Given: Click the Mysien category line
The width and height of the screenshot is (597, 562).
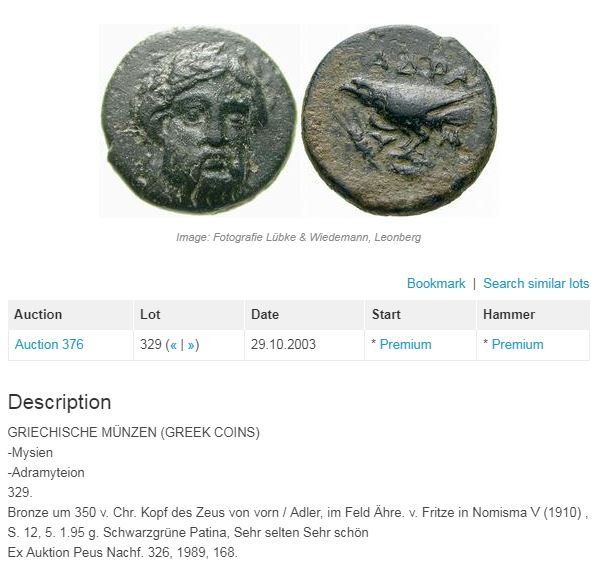Looking at the screenshot, I should pos(30,453).
